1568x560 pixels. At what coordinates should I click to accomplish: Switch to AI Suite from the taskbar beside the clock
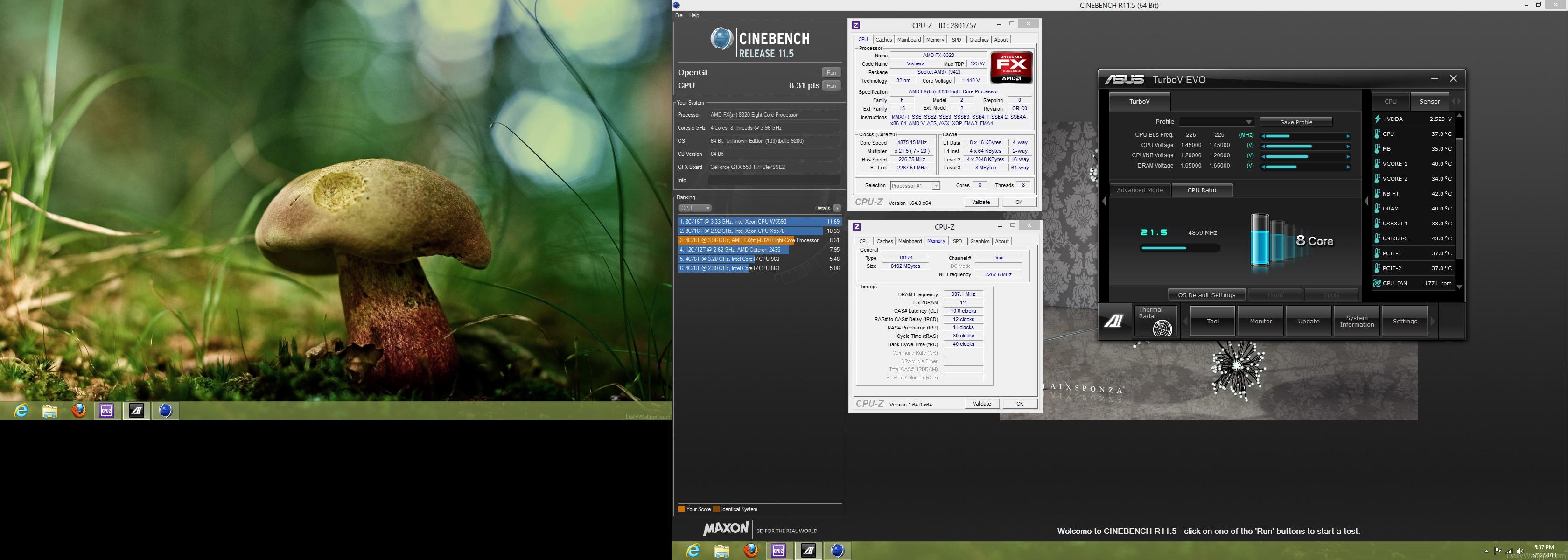[808, 551]
